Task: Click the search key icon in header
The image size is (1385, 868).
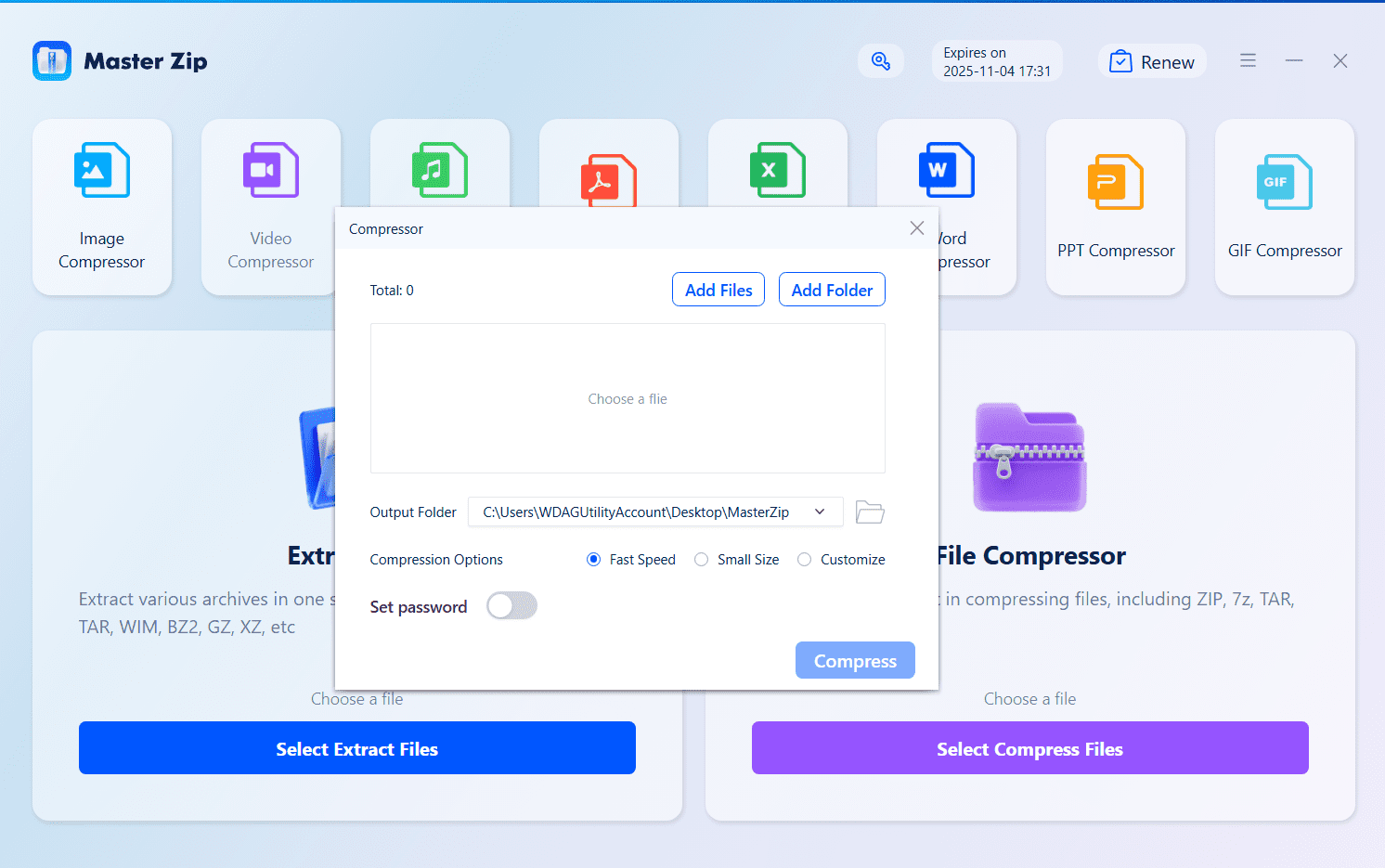Action: click(x=881, y=61)
